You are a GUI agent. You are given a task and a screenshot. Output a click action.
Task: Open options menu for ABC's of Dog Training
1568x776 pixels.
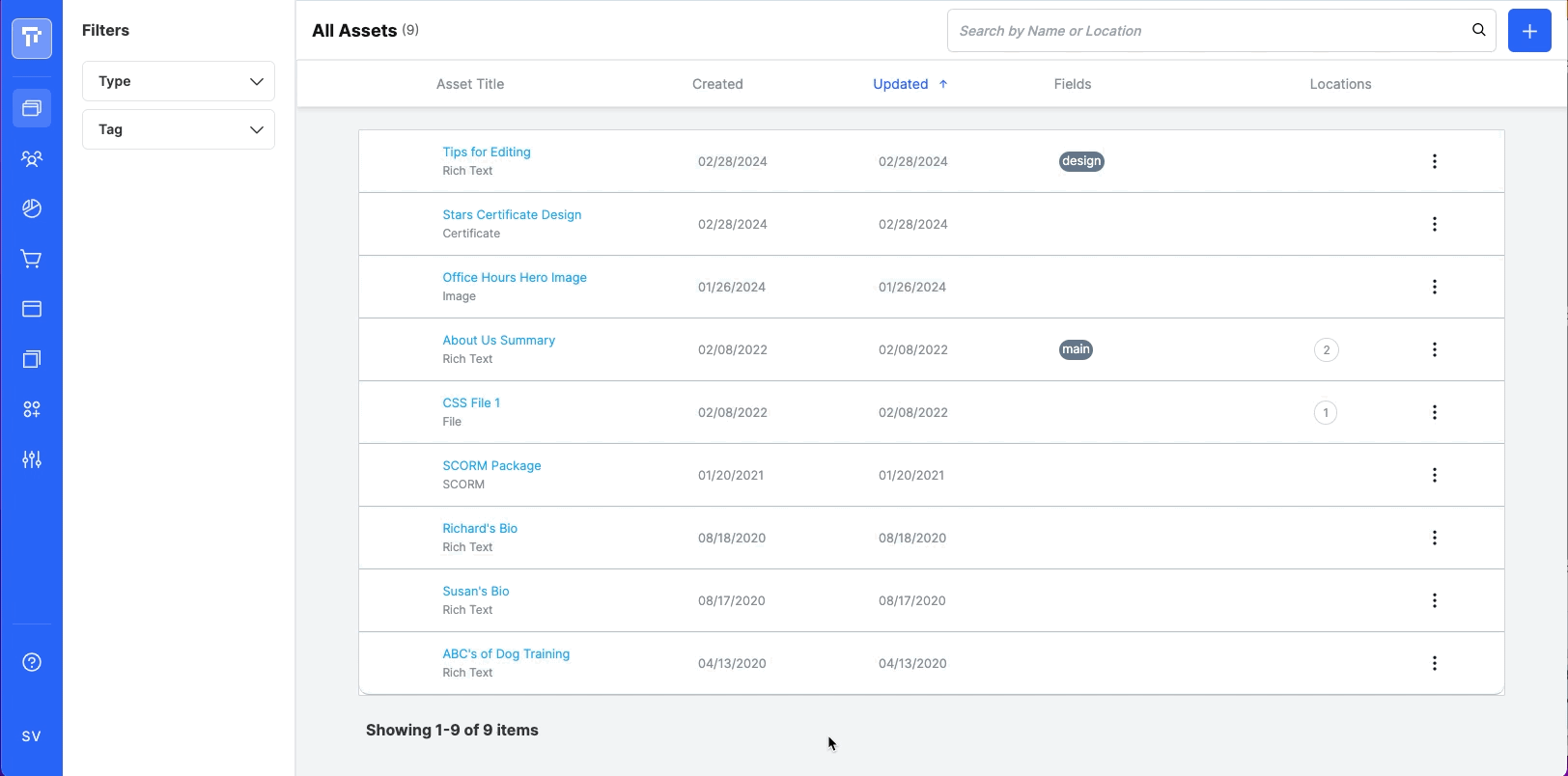pos(1434,663)
